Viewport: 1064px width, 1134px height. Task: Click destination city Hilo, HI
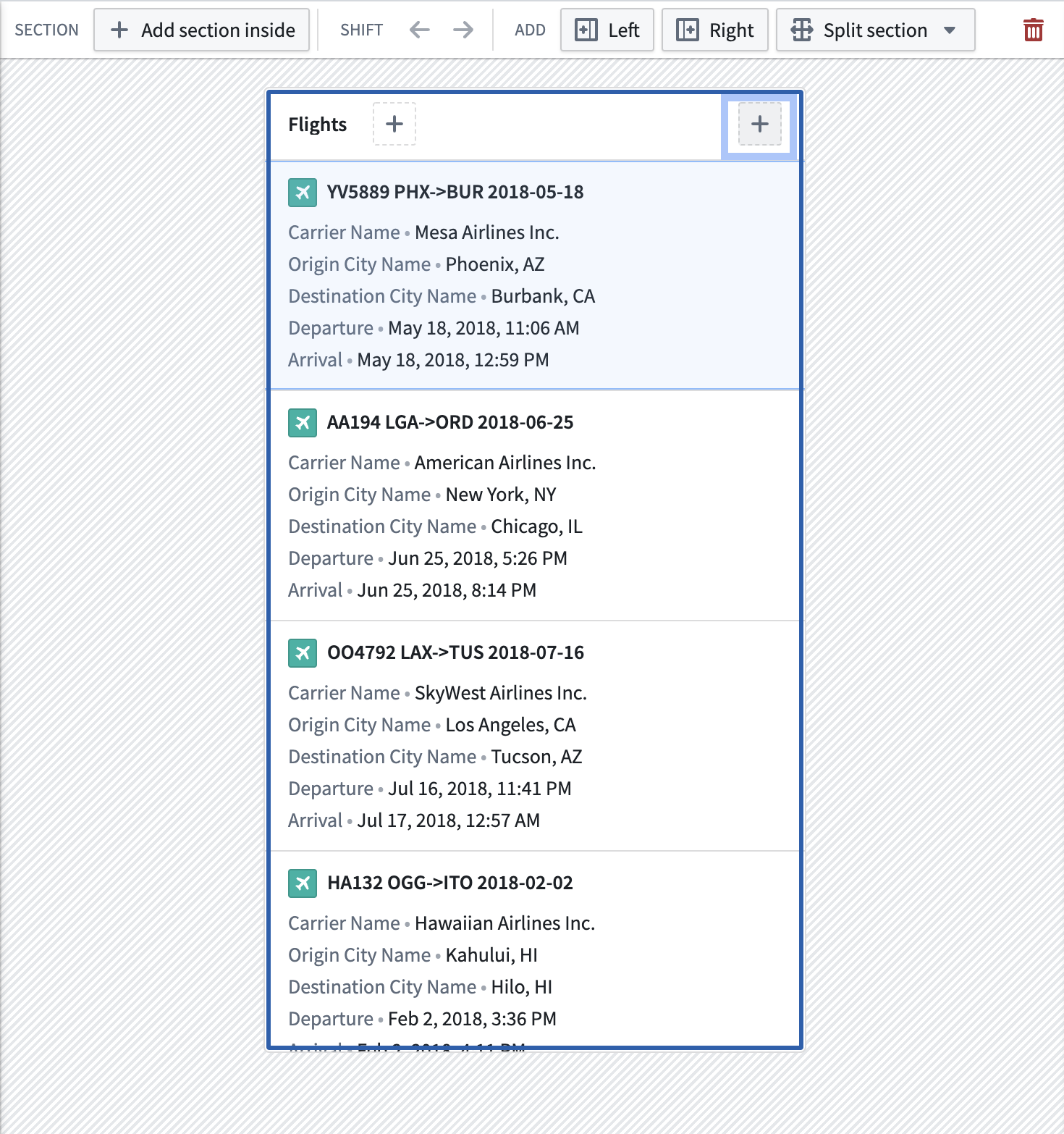pos(522,987)
